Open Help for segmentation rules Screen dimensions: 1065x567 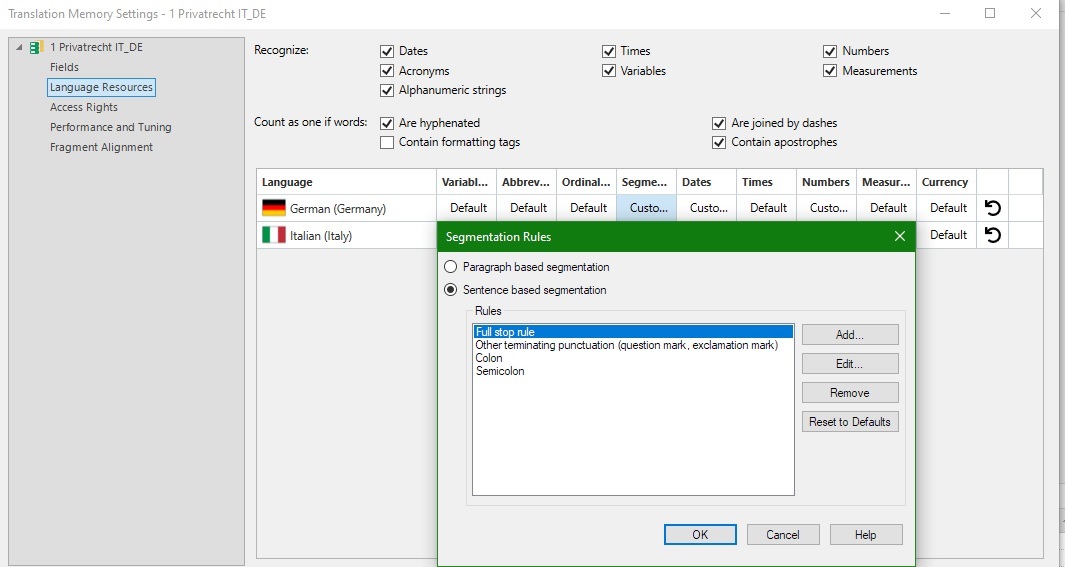pos(866,534)
